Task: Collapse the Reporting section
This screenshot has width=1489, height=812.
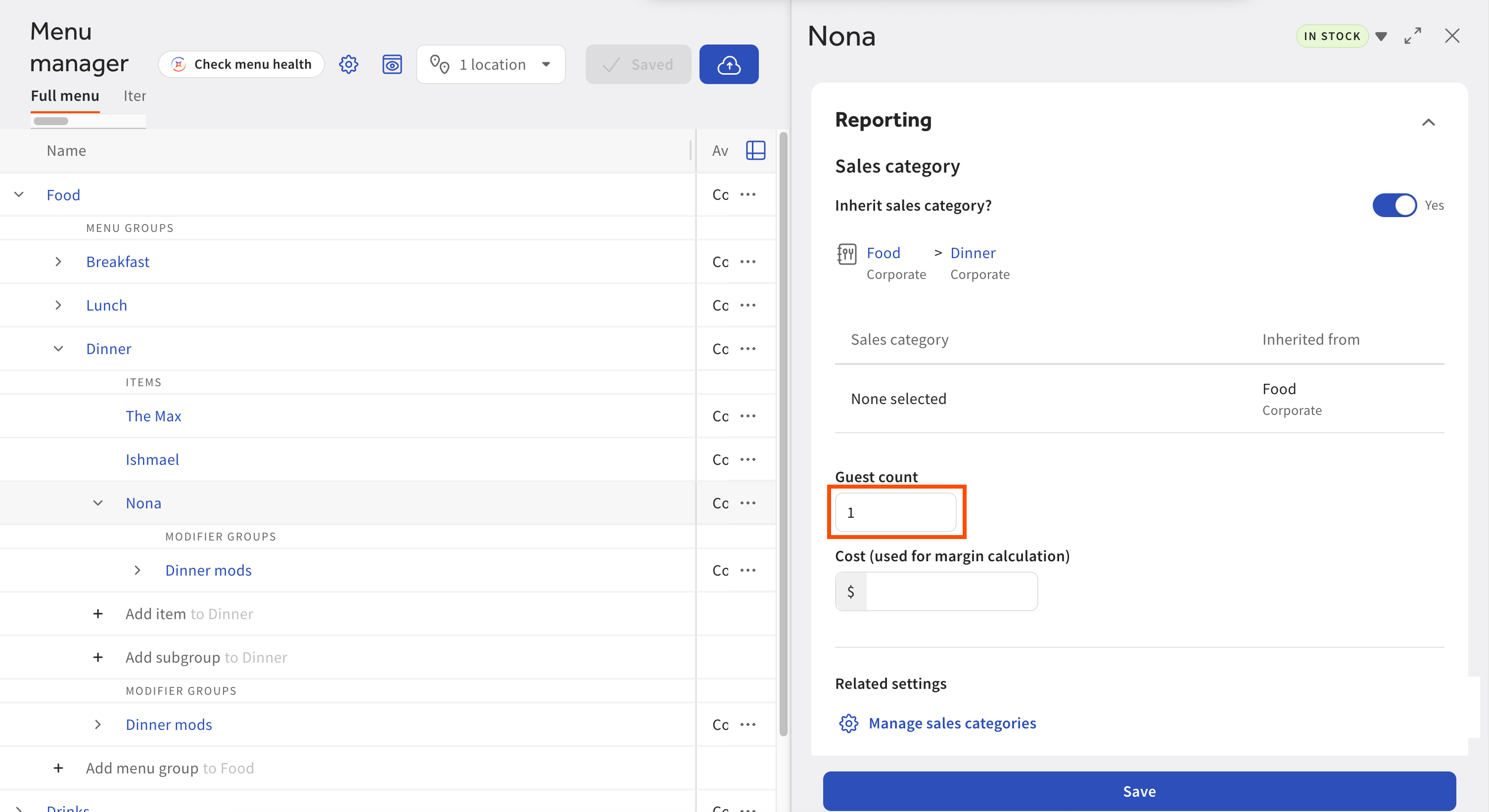Action: (x=1428, y=122)
